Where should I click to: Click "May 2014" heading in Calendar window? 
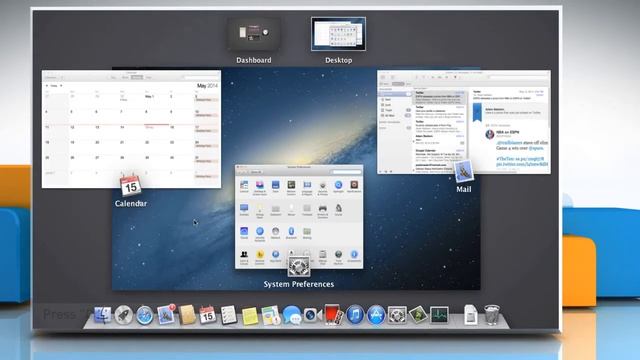click(x=207, y=86)
